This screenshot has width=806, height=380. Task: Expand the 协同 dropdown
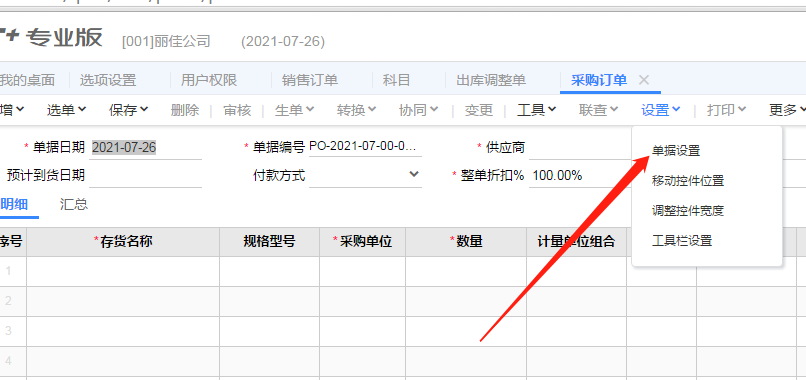(418, 110)
